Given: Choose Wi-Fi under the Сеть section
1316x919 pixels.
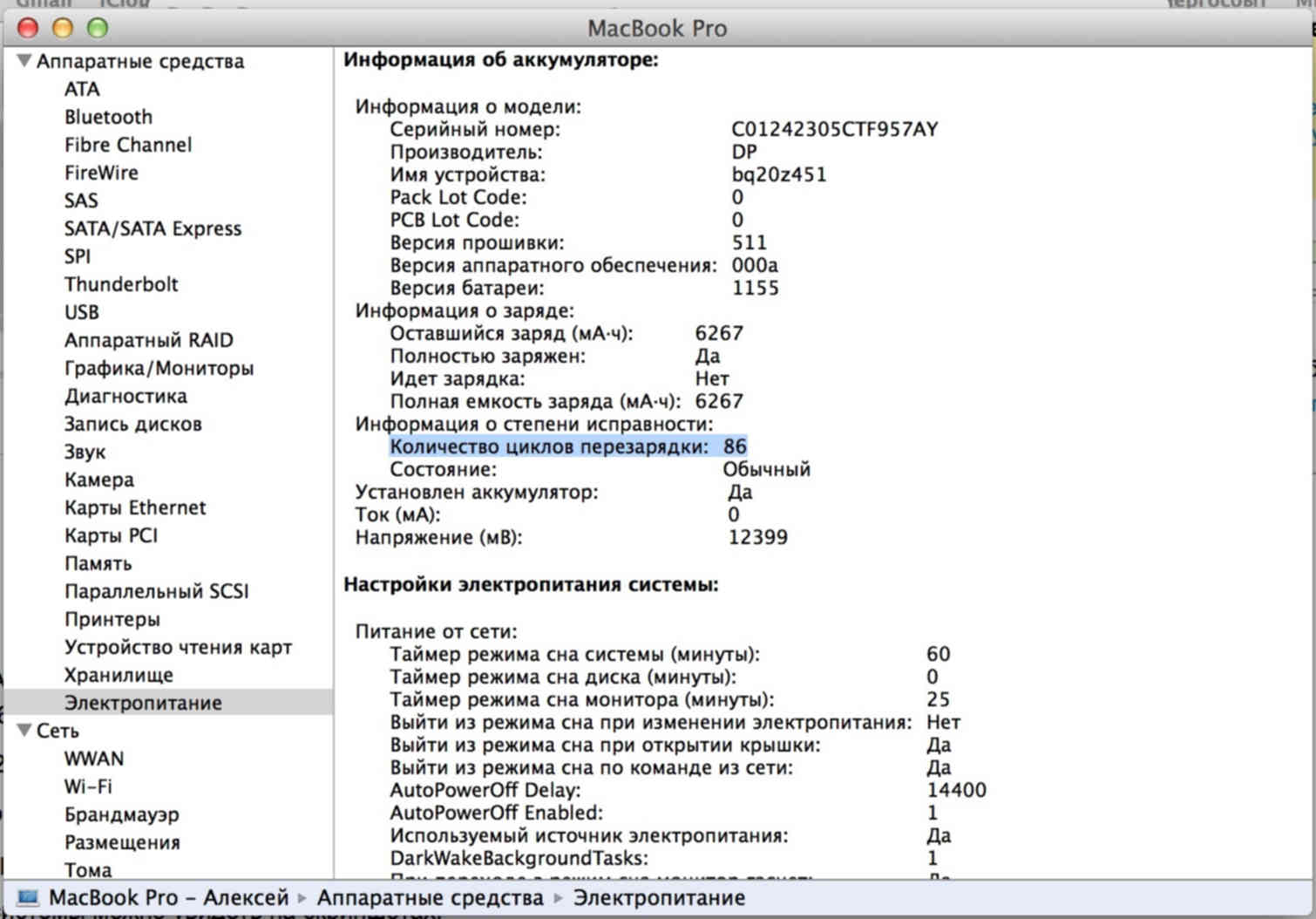Looking at the screenshot, I should (x=88, y=786).
